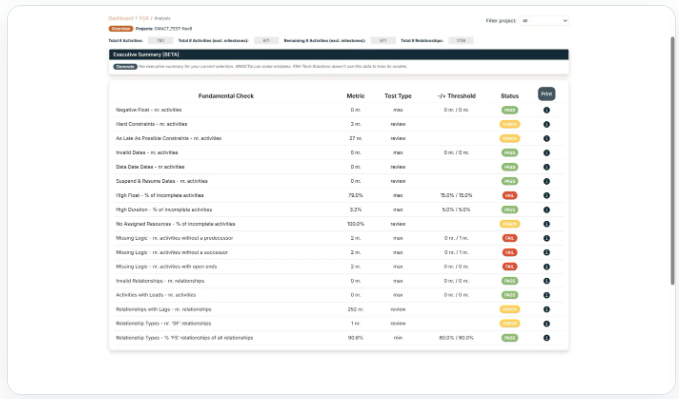The image size is (679, 399).
Task: Click the 'Hard Constraints - nr. activities' row label
Action: point(152,124)
